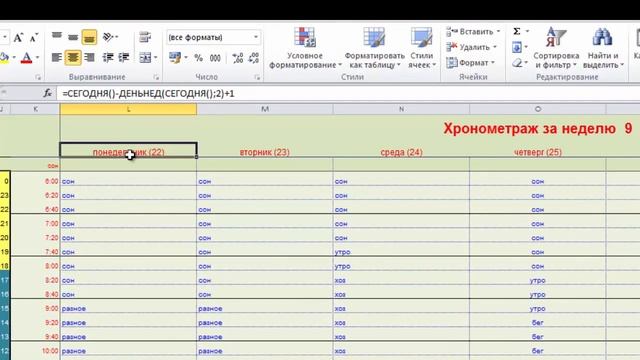Toggle align text left
Screen dimensions: 640x360
[x=57, y=58]
